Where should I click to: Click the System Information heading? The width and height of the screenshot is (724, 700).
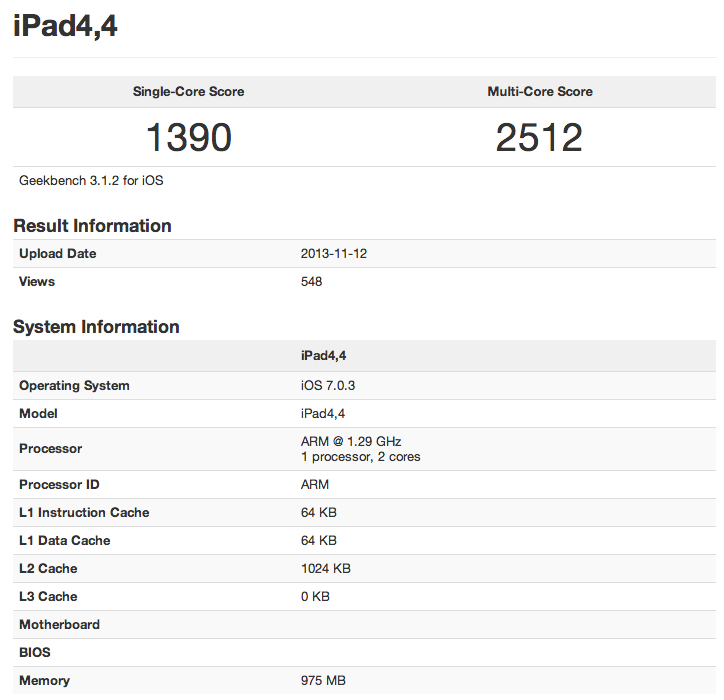[96, 327]
